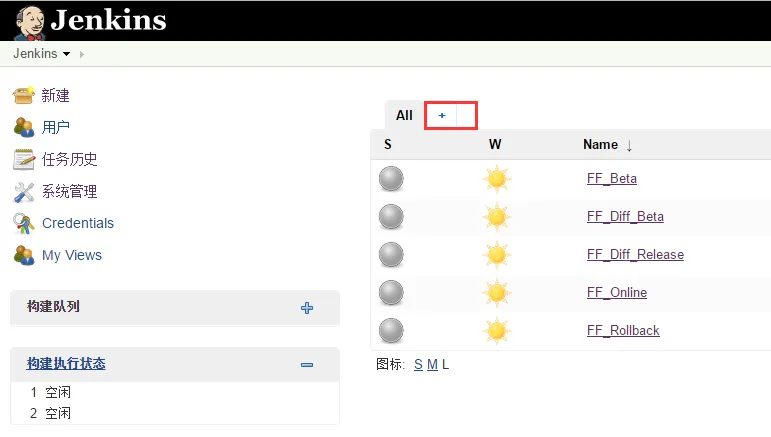The height and width of the screenshot is (437, 771).
Task: Sort by the Name column header
Action: point(600,145)
